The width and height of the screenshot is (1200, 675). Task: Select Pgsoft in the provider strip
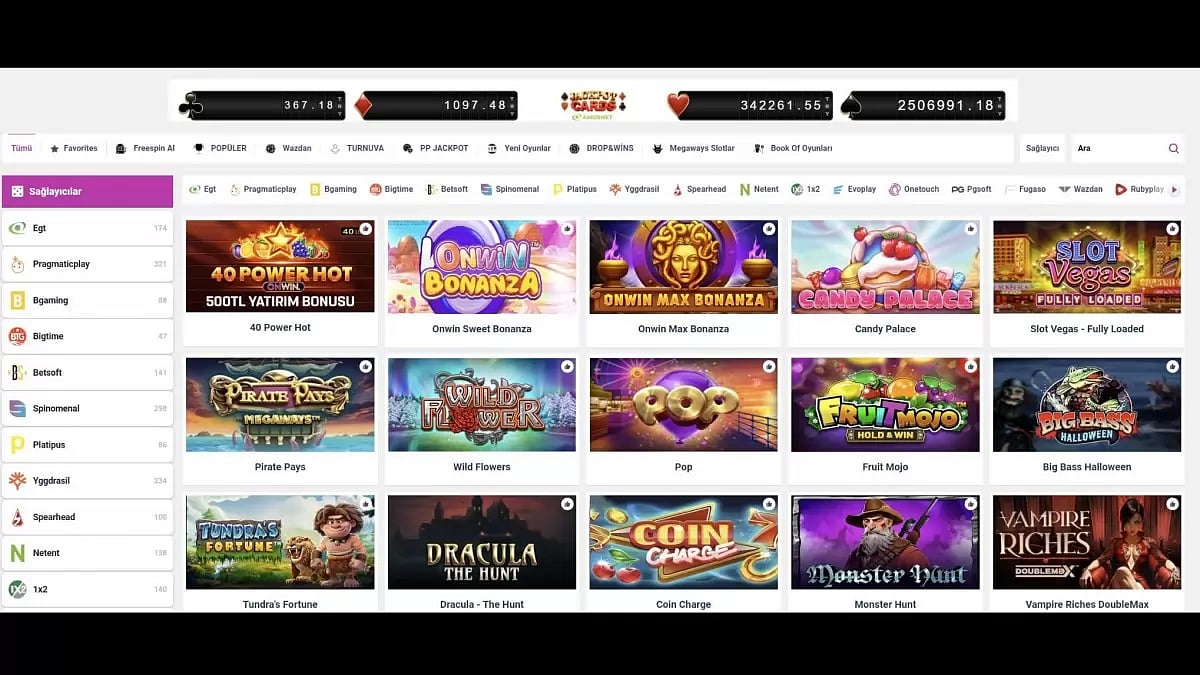[x=971, y=189]
